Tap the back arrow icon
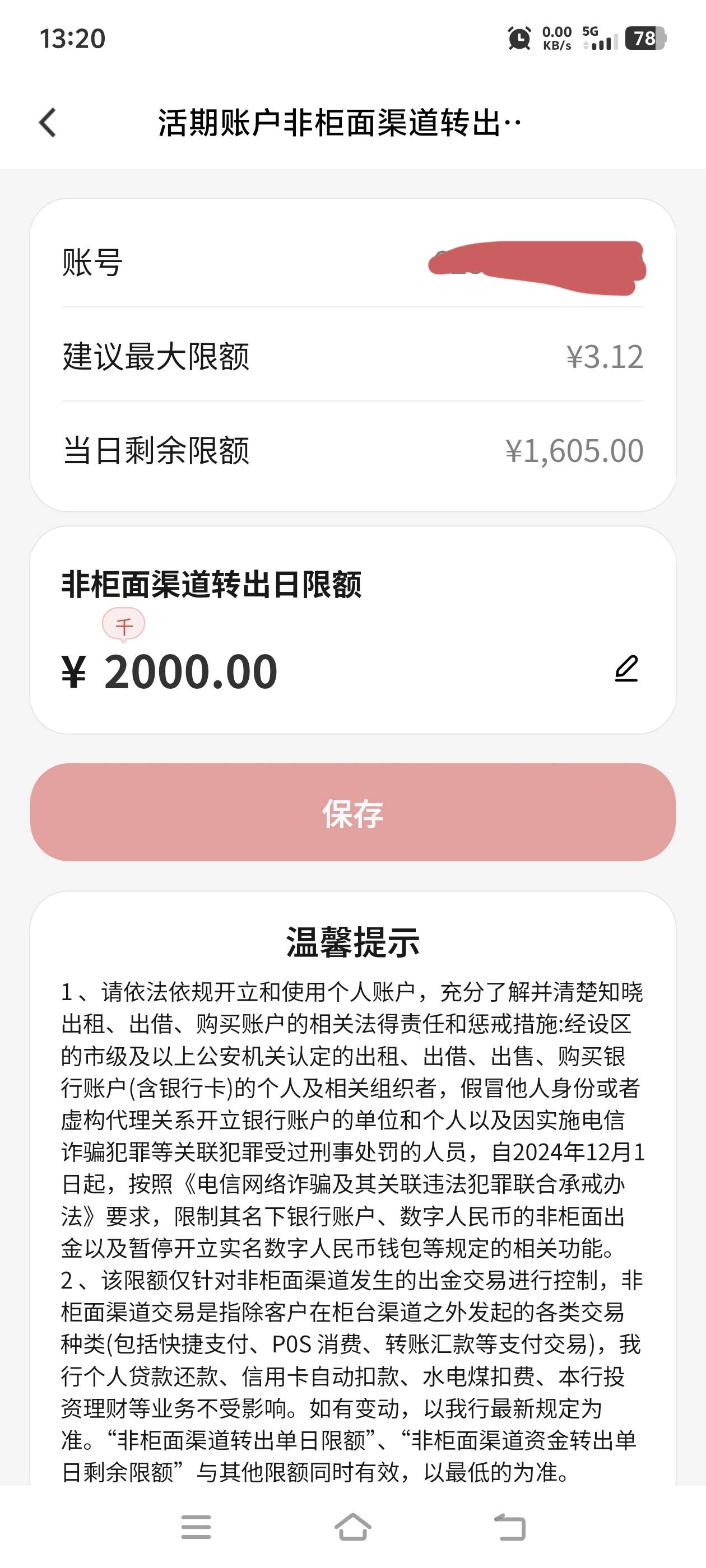The width and height of the screenshot is (706, 1568). [x=48, y=123]
